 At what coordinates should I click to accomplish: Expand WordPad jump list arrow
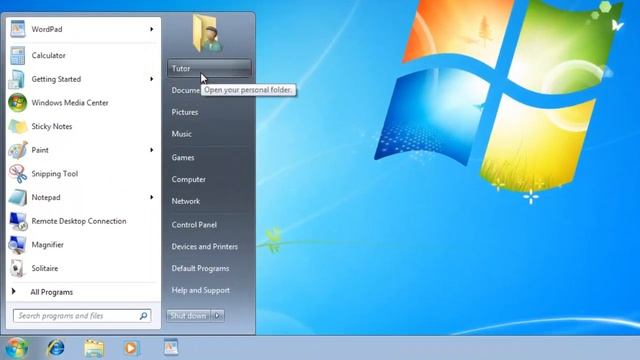click(151, 29)
